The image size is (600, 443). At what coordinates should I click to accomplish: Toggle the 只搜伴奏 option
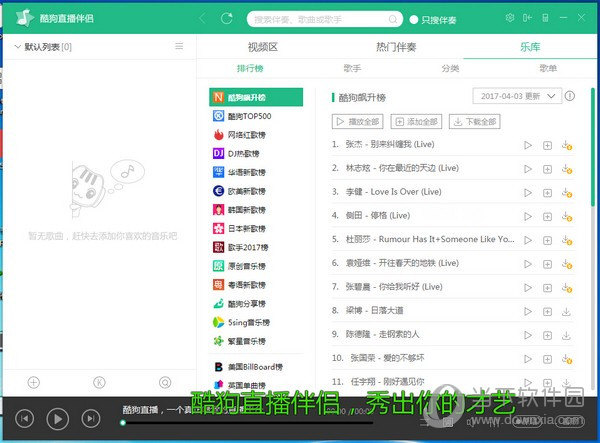coord(433,20)
